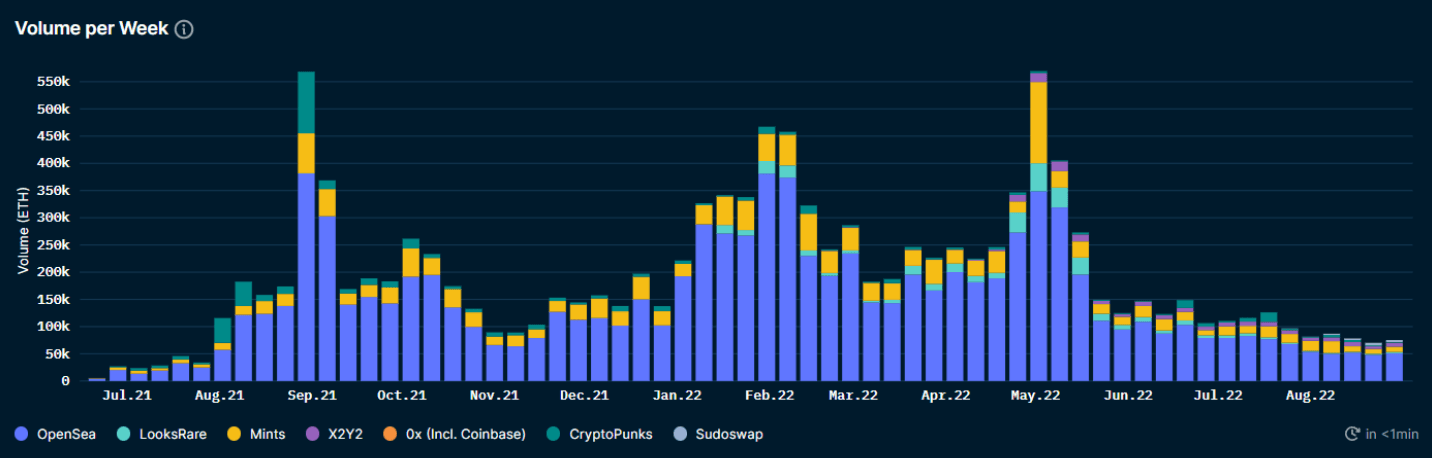Click the 400k y-axis label
This screenshot has height=458, width=1432.
click(52, 163)
